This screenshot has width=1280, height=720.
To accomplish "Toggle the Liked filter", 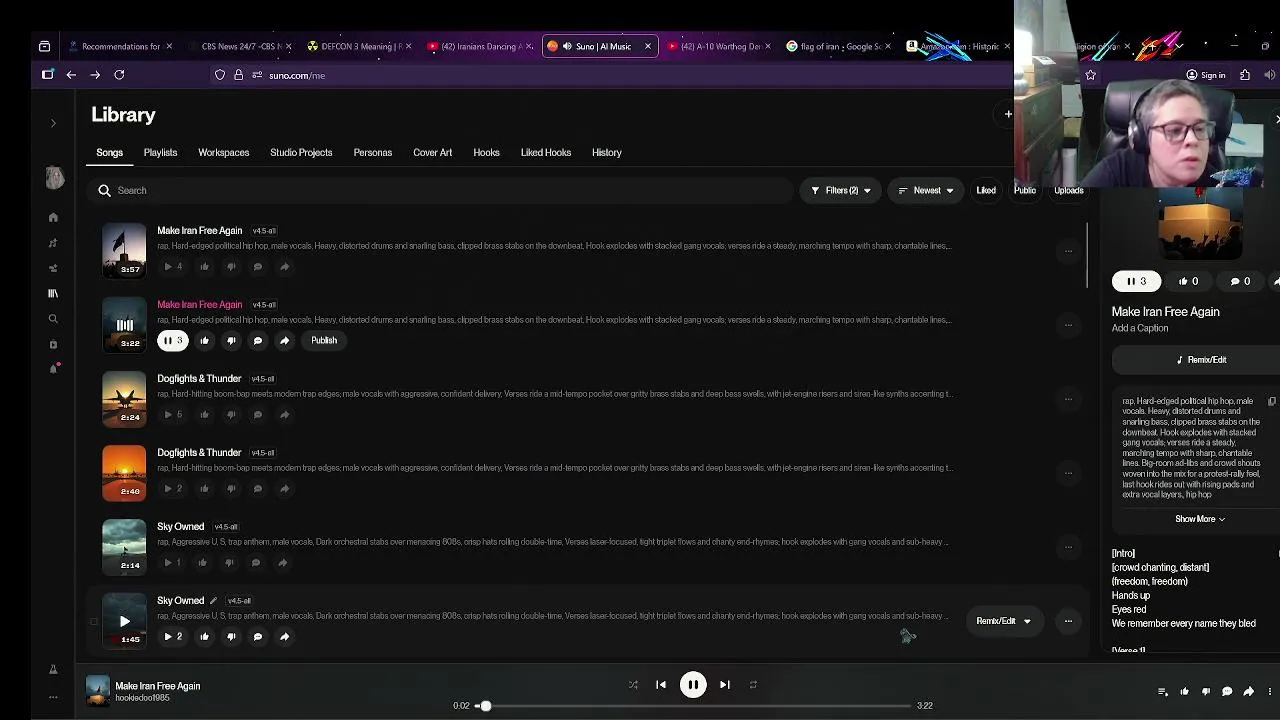I will click(x=986, y=190).
